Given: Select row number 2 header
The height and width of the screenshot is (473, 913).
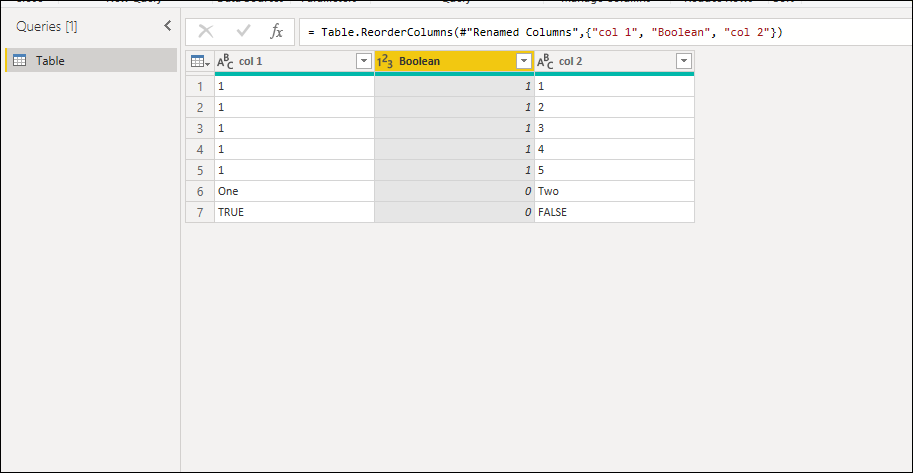Looking at the screenshot, I should pos(200,107).
